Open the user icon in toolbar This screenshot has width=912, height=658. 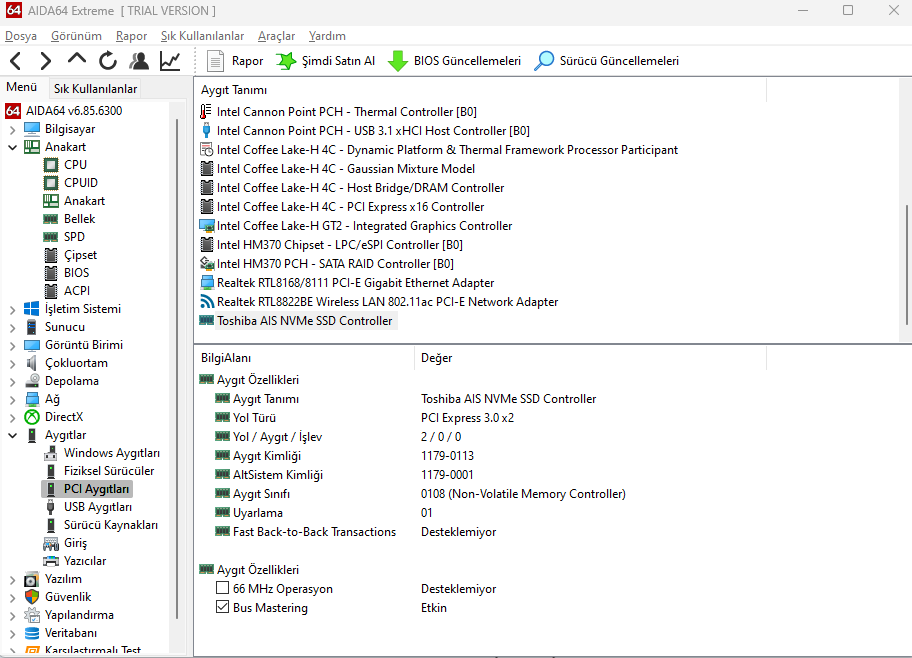click(138, 61)
